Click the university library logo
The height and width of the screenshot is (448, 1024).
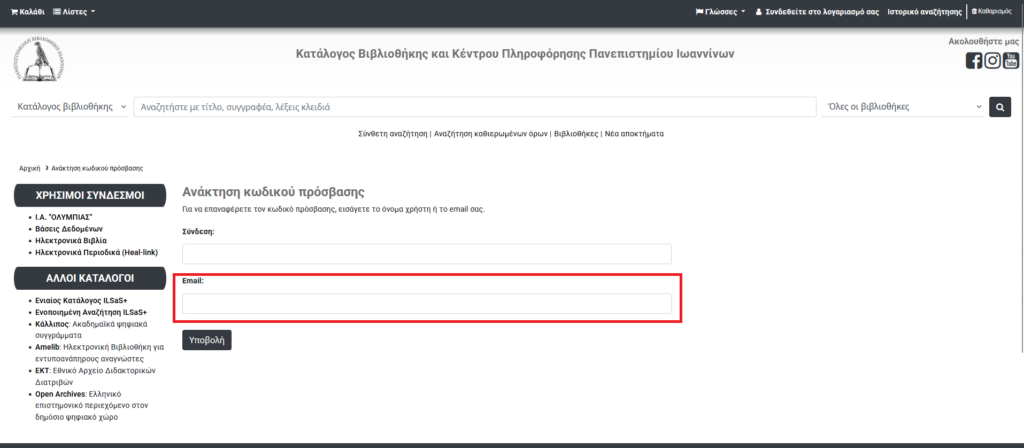coord(39,59)
